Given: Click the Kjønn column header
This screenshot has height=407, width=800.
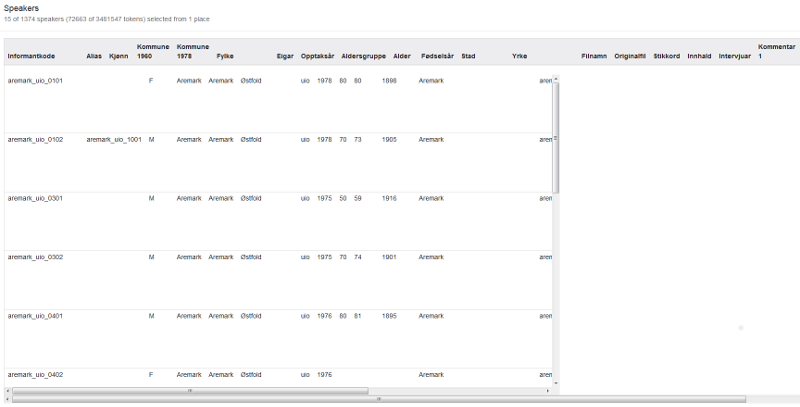Looking at the screenshot, I should [119, 56].
